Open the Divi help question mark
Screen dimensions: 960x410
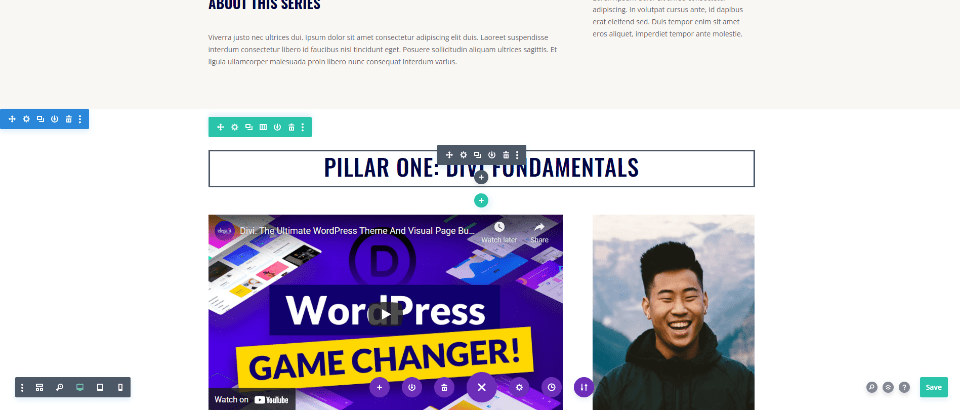coord(904,387)
